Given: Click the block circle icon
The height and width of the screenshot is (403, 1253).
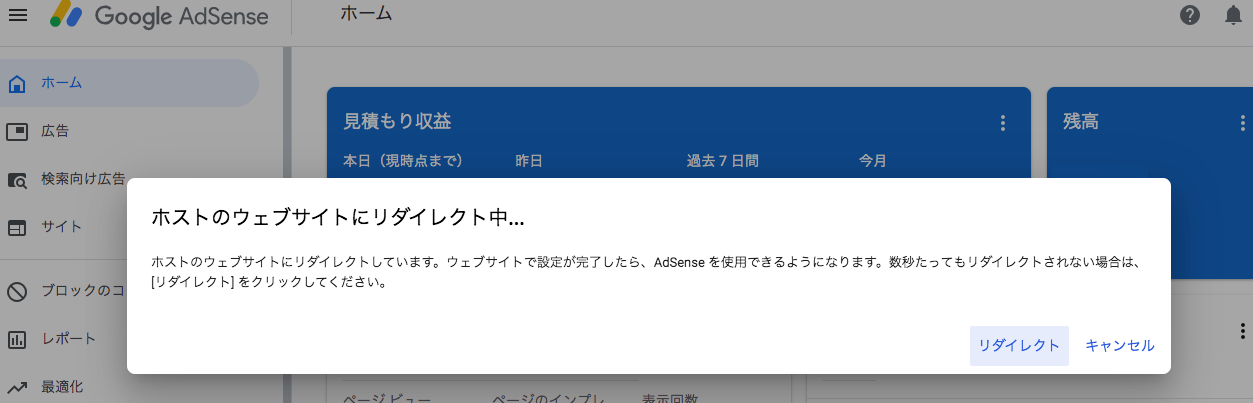Looking at the screenshot, I should click(17, 291).
